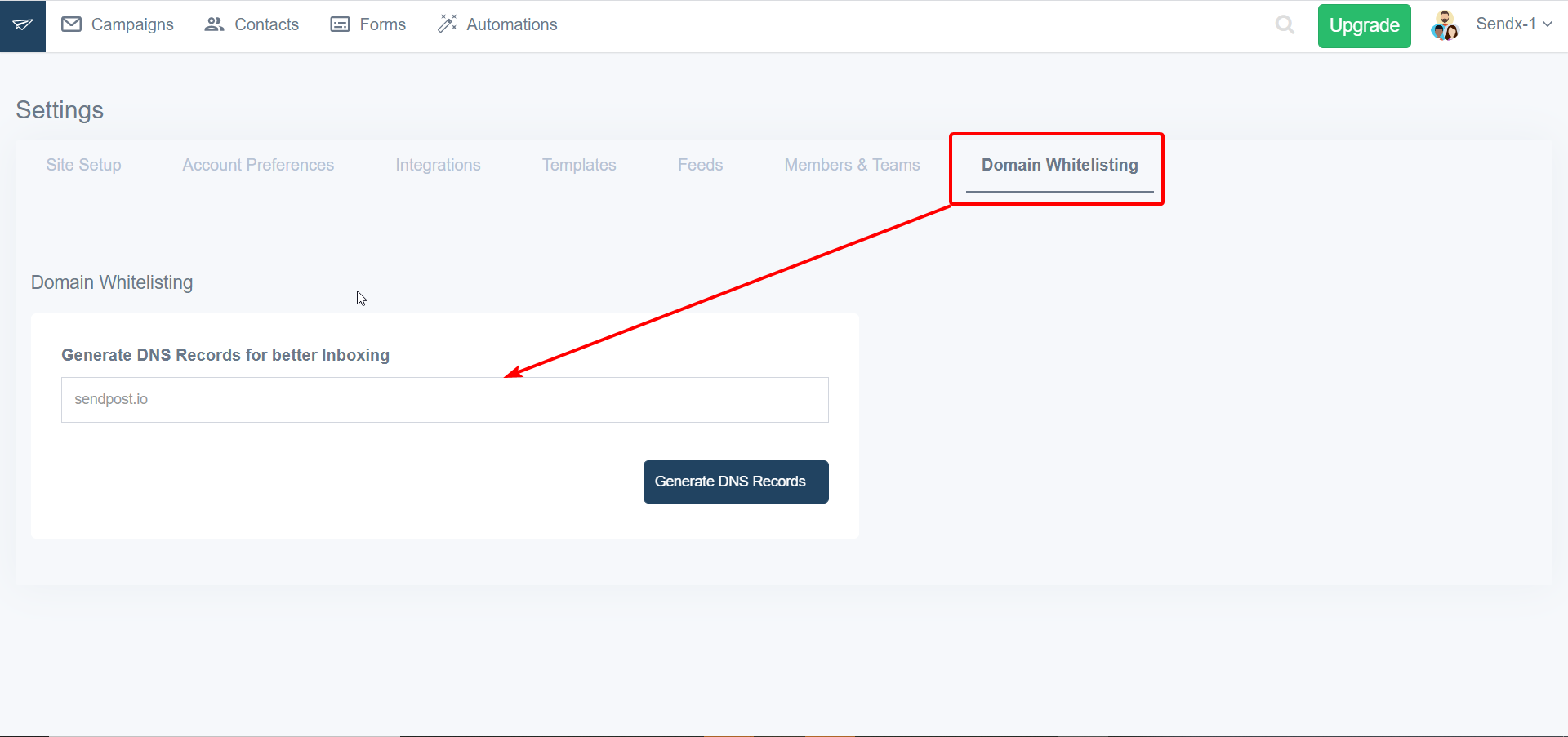1568x737 pixels.
Task: Expand the Sendx-1 account dropdown
Action: pyautogui.click(x=1514, y=24)
